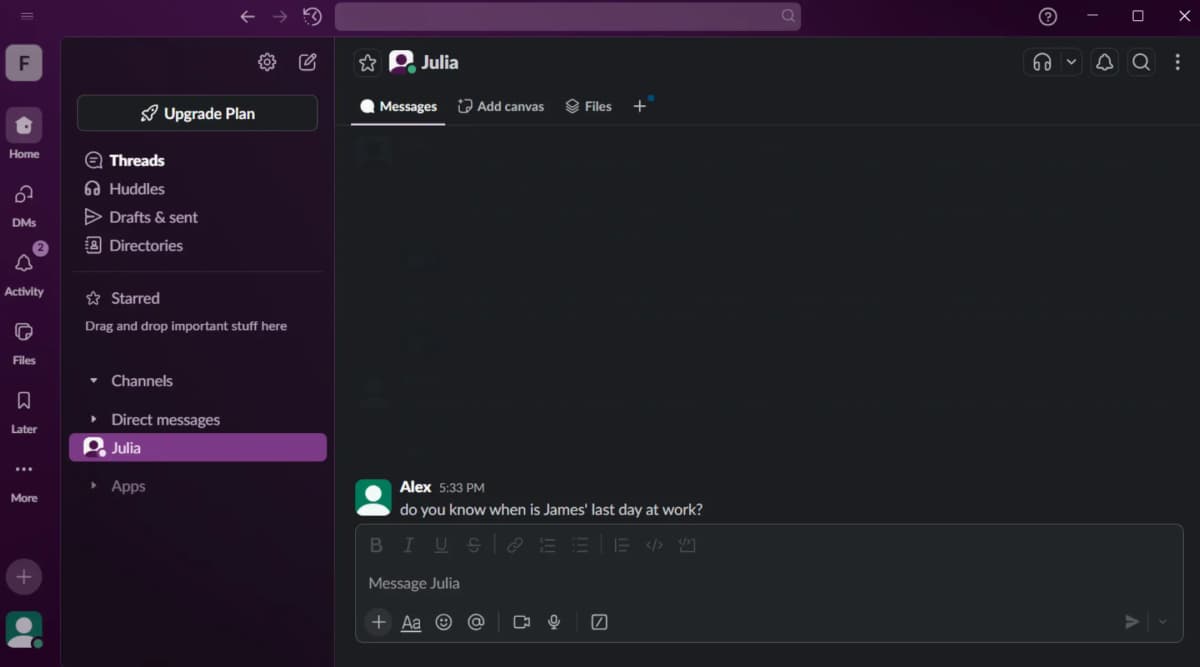Toggle the Aa formatting toolbar visibility
The image size is (1200, 667).
click(411, 622)
